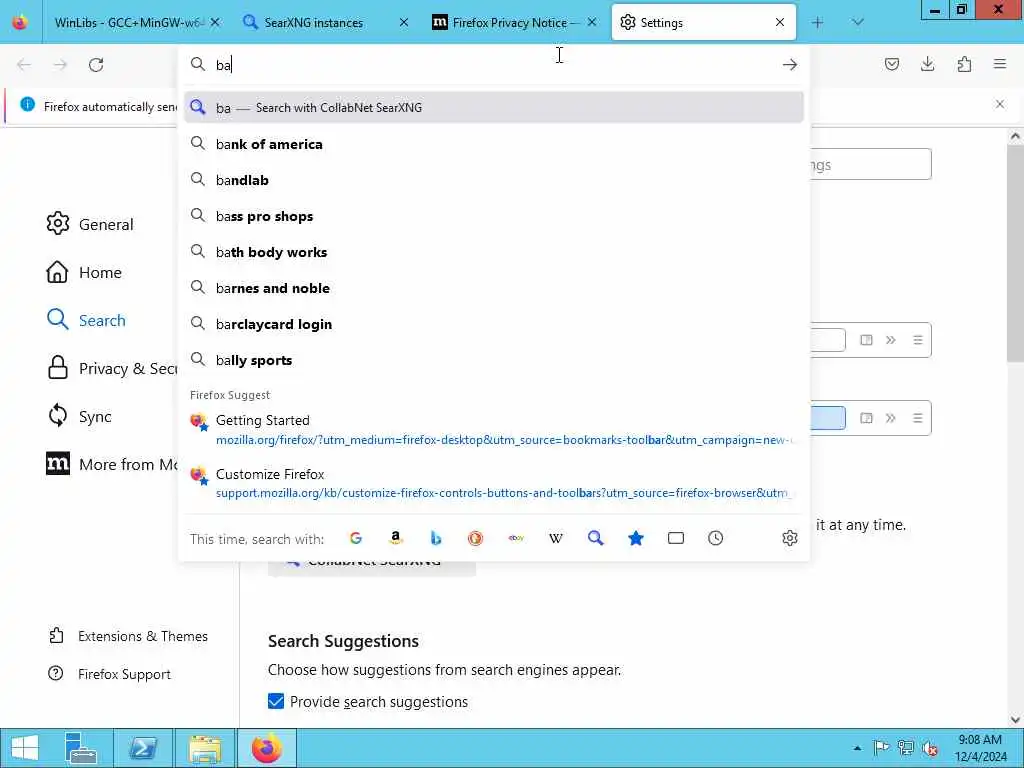
Task: Open Sync settings category
Action: [80, 416]
